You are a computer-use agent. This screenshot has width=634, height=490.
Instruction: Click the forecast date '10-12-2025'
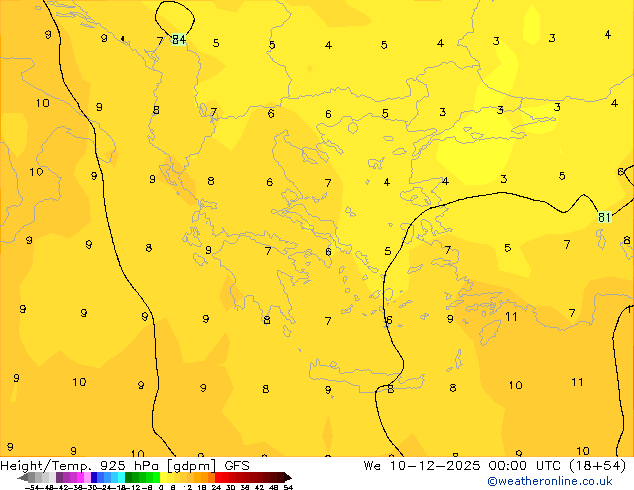tap(435, 466)
